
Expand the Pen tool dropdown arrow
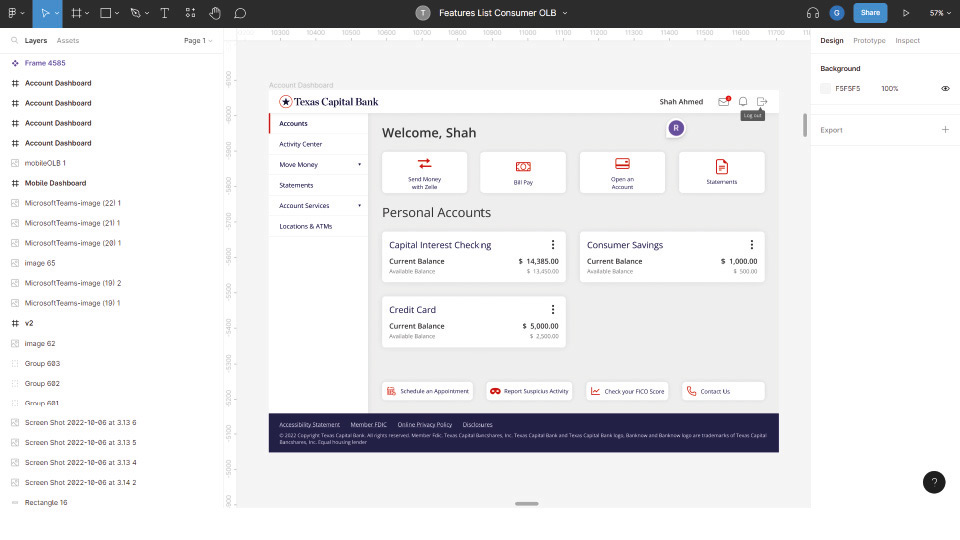tap(147, 13)
